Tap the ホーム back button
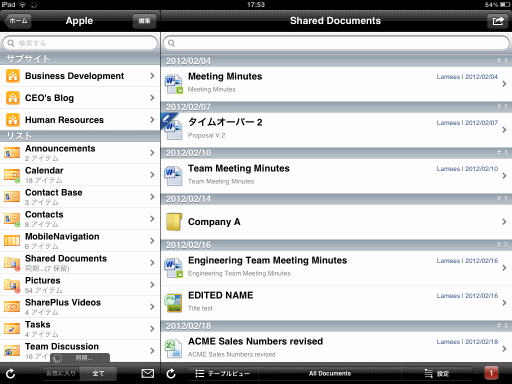The image size is (512, 384). coord(18,21)
